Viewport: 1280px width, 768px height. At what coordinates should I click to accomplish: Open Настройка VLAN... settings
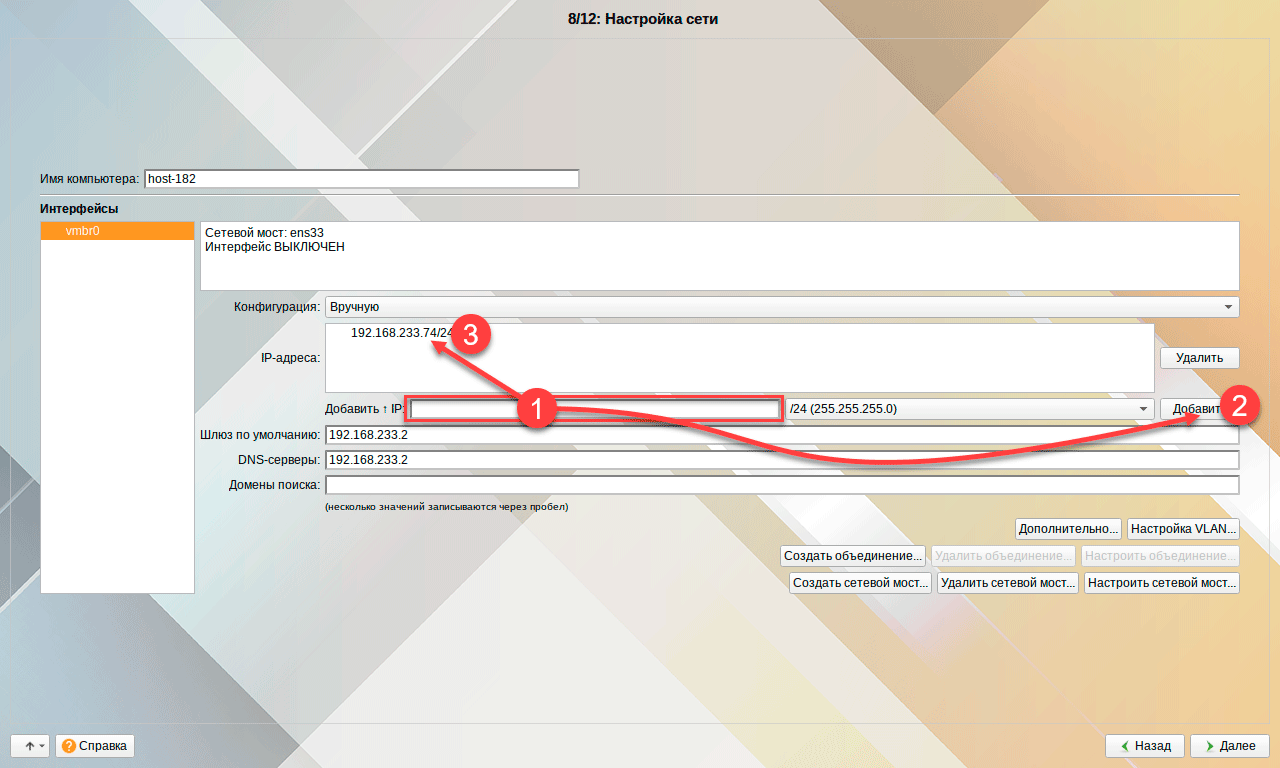click(1183, 529)
